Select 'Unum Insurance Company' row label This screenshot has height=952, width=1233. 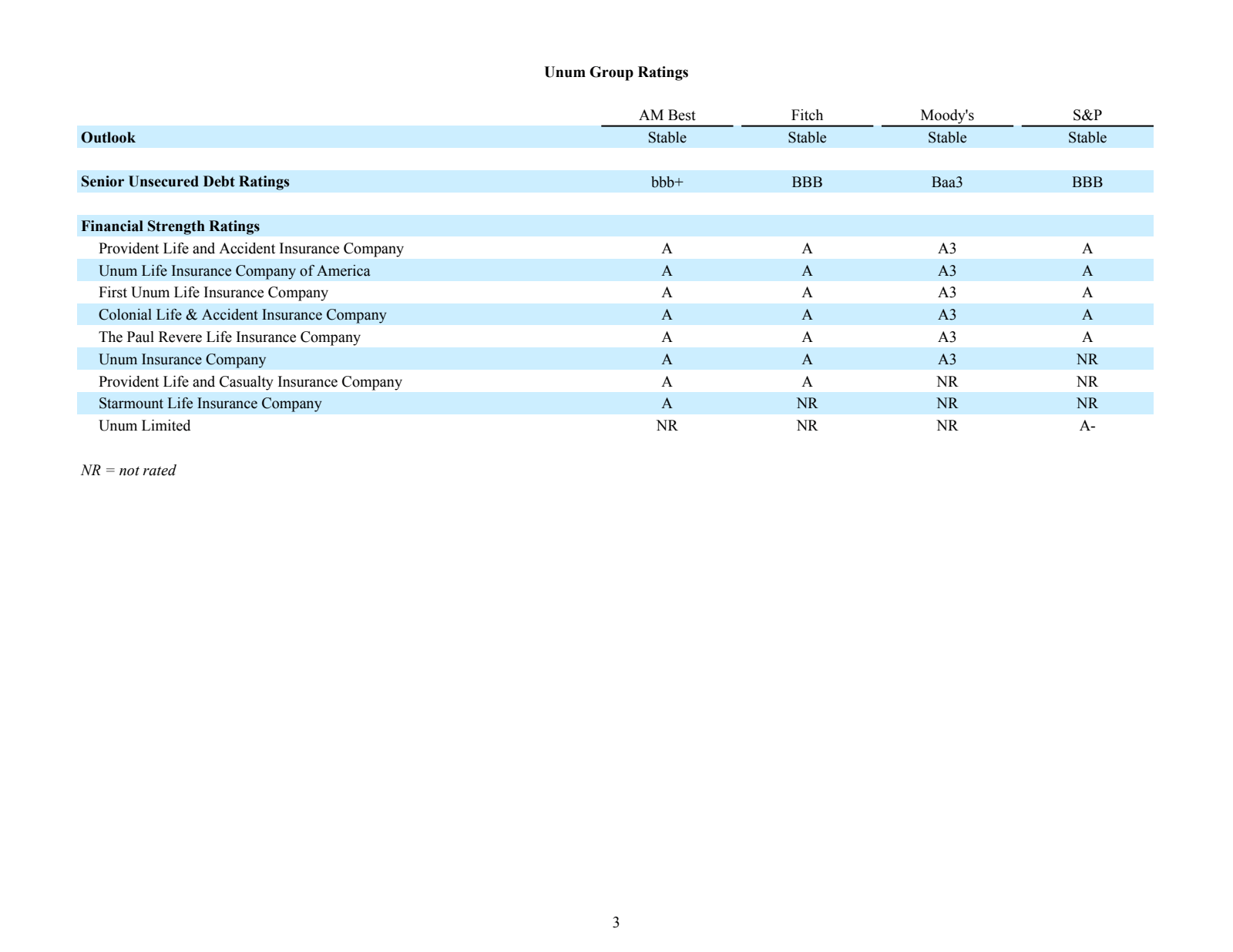(x=182, y=359)
